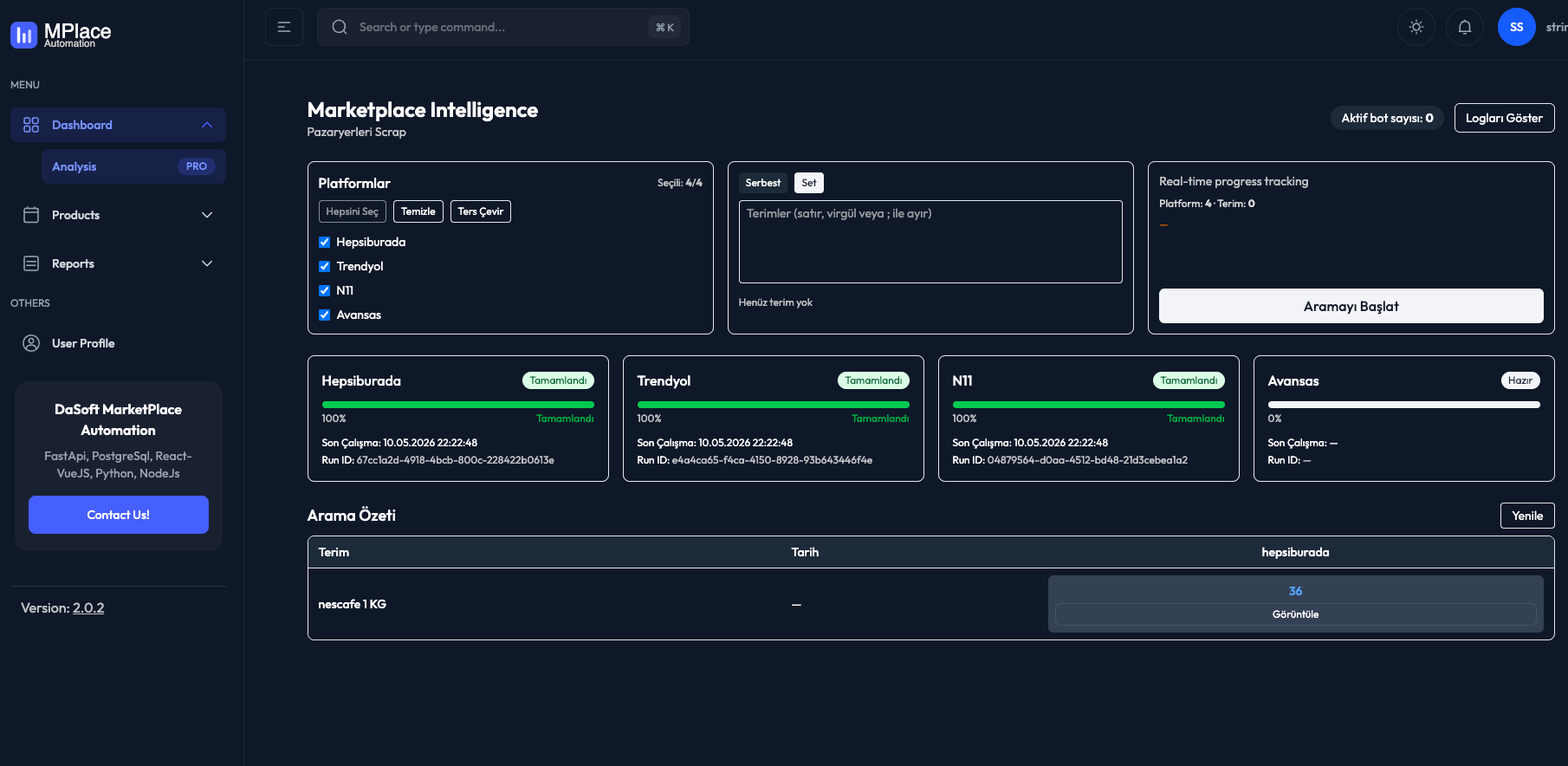Image resolution: width=1568 pixels, height=766 pixels.
Task: Collapse the Dashboard menu chevron
Action: click(207, 125)
